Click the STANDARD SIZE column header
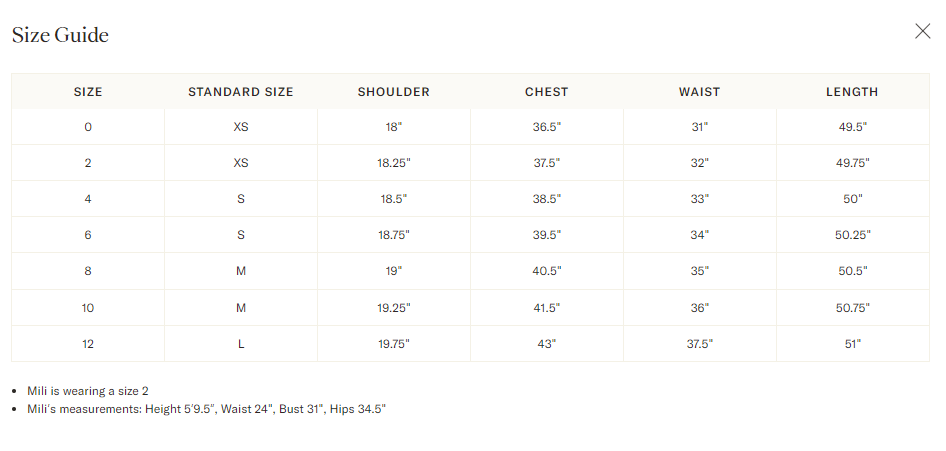946x451 pixels. click(241, 92)
